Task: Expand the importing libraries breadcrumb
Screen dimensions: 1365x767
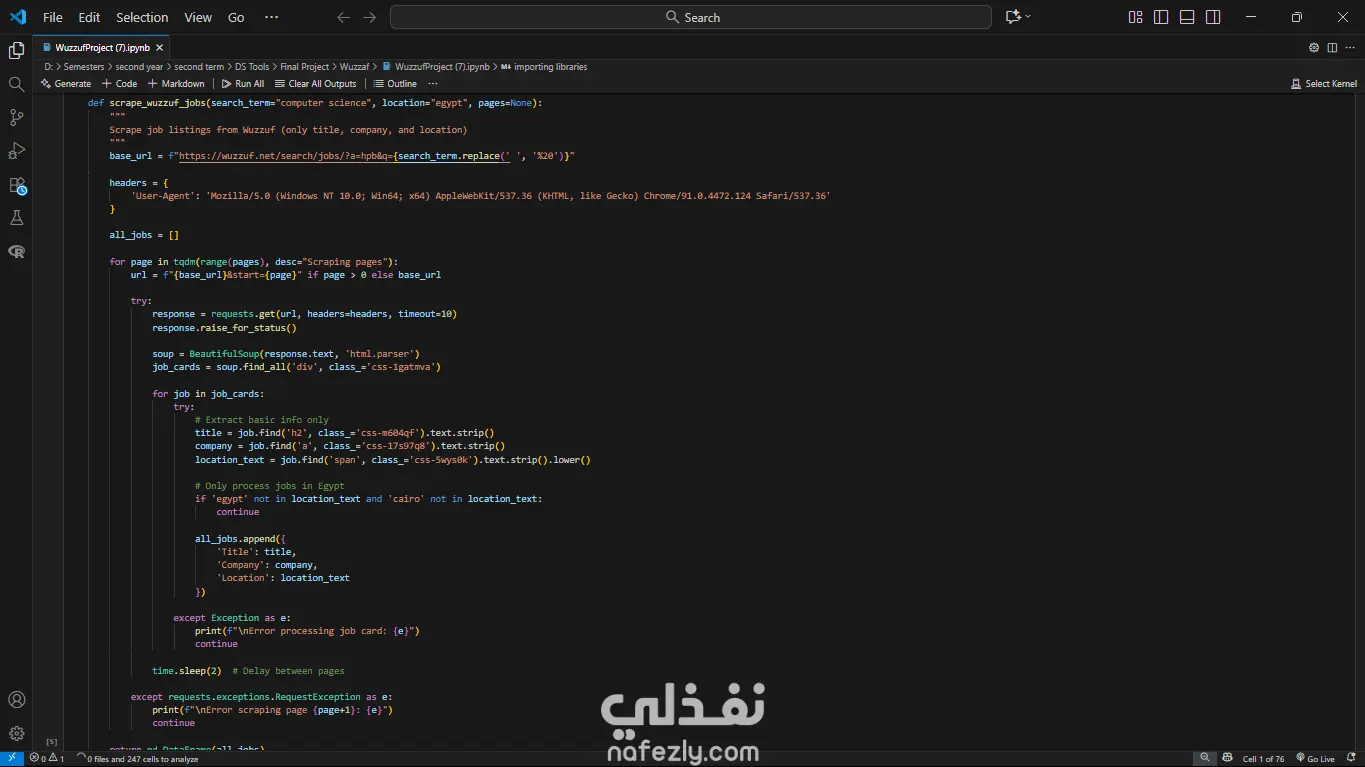Action: [544, 67]
